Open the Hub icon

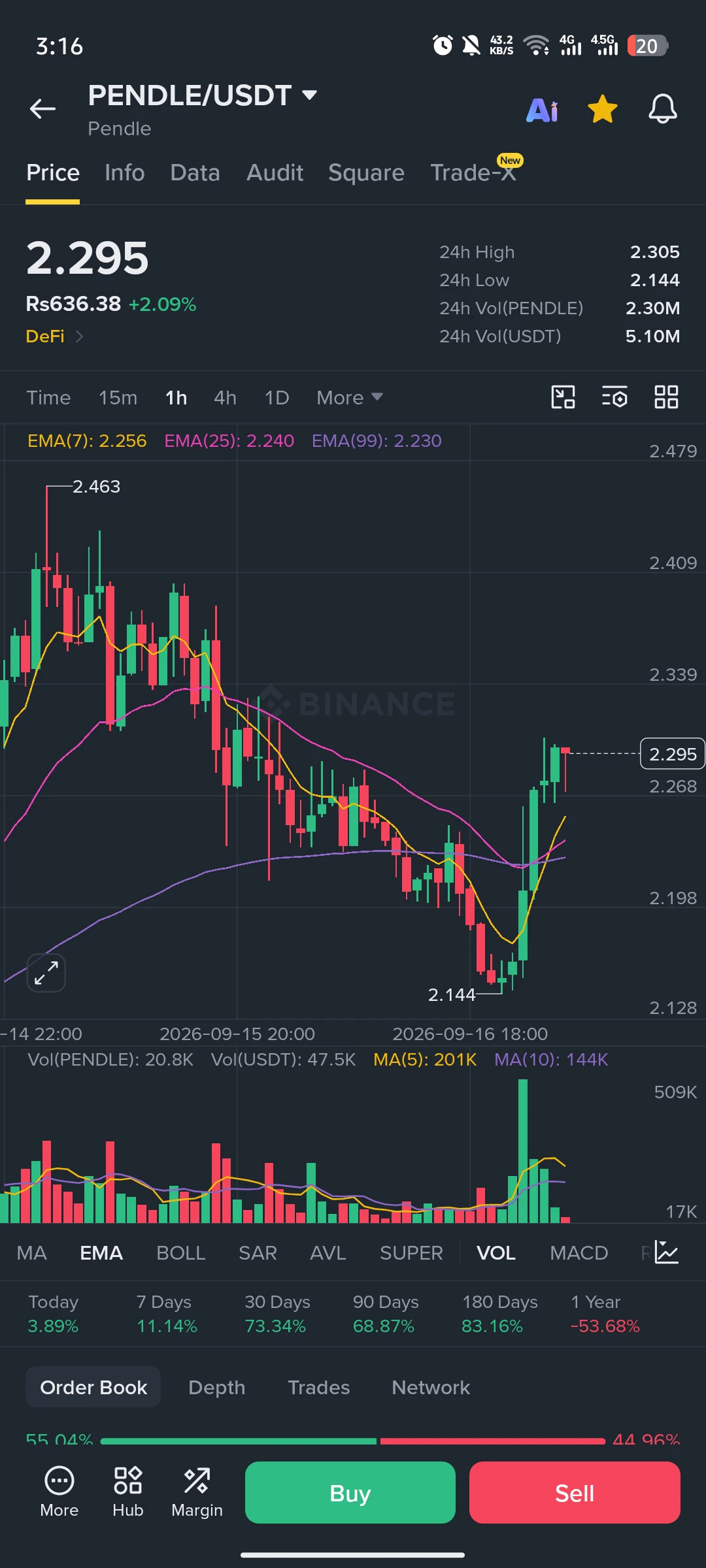coord(128,1493)
